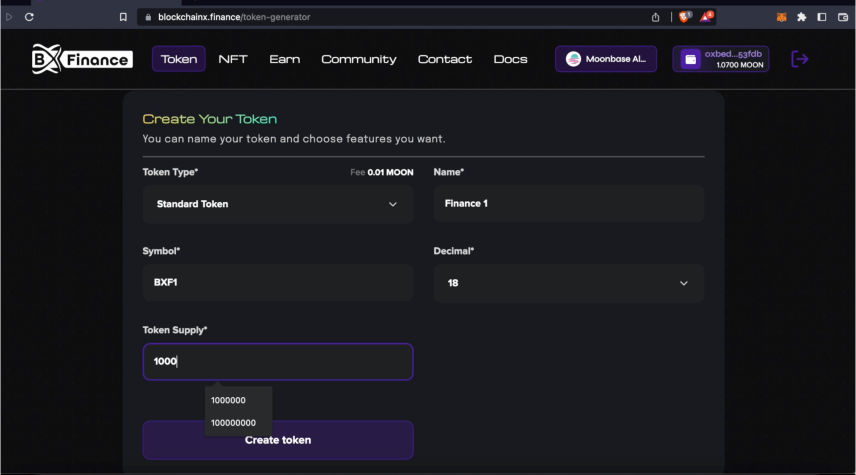Select the 100000000 supply suggestion
This screenshot has width=856, height=475.
[x=234, y=422]
